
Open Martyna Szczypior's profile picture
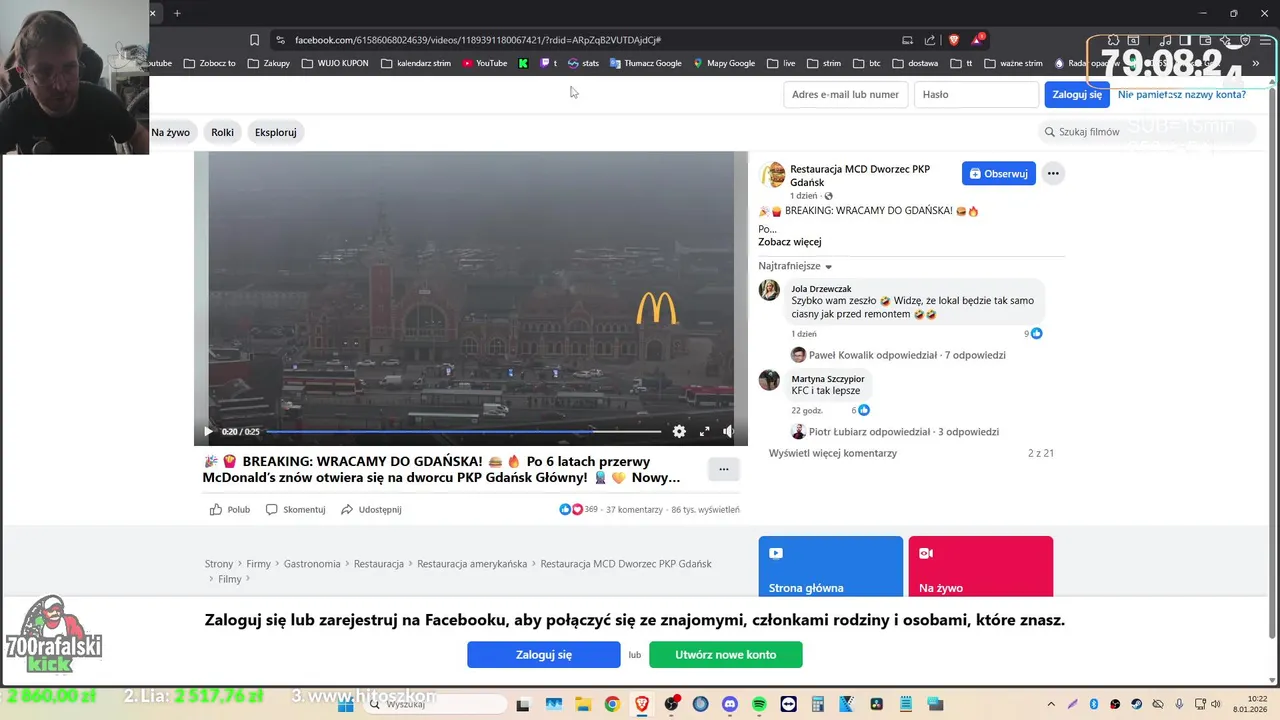(x=769, y=380)
